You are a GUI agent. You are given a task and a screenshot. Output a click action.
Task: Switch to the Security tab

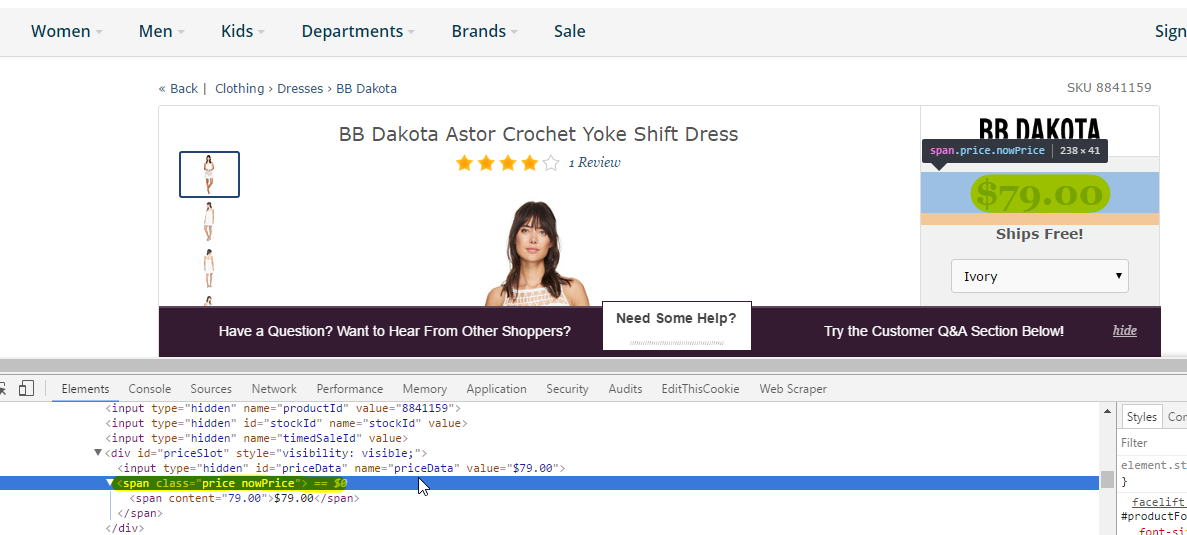568,389
